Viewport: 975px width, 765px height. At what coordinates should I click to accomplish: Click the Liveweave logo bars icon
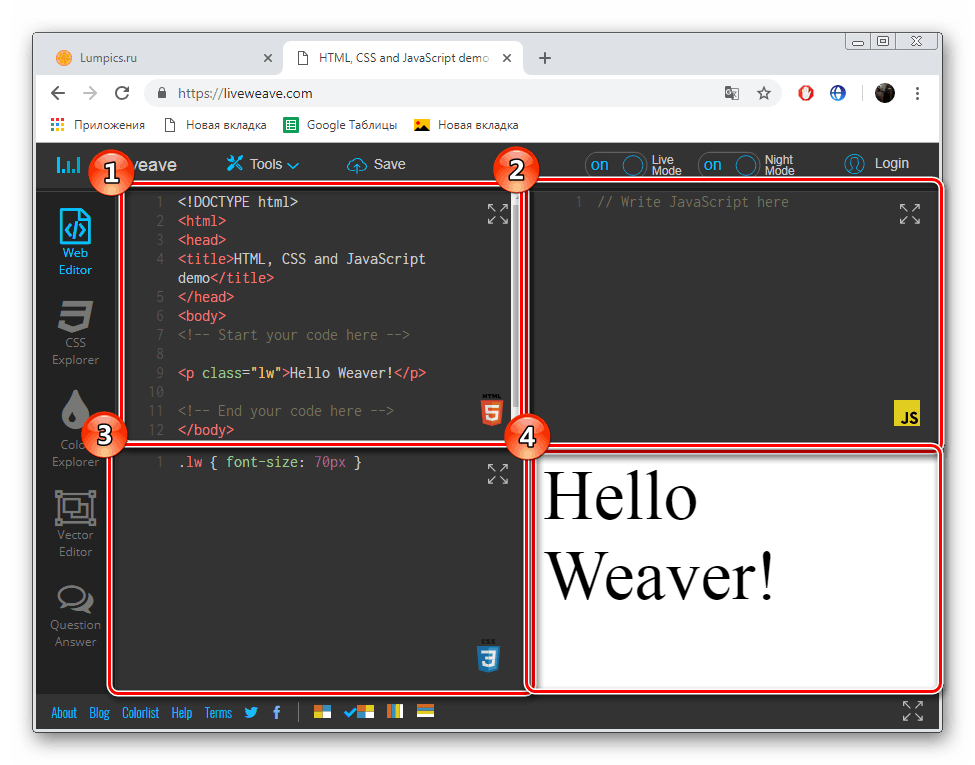[x=68, y=165]
